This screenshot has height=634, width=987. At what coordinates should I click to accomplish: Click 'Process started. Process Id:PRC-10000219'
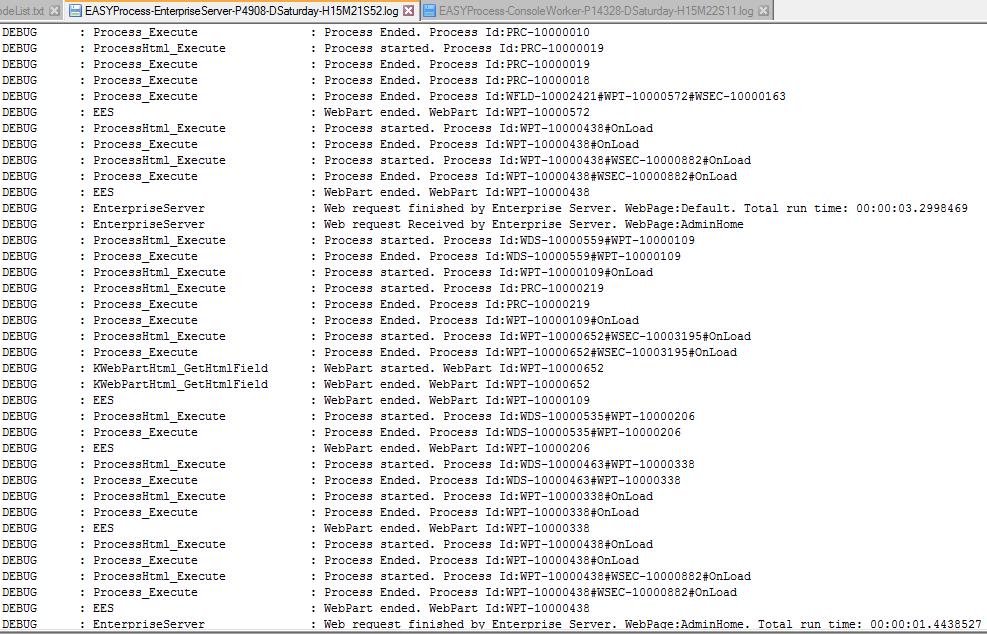pos(464,288)
